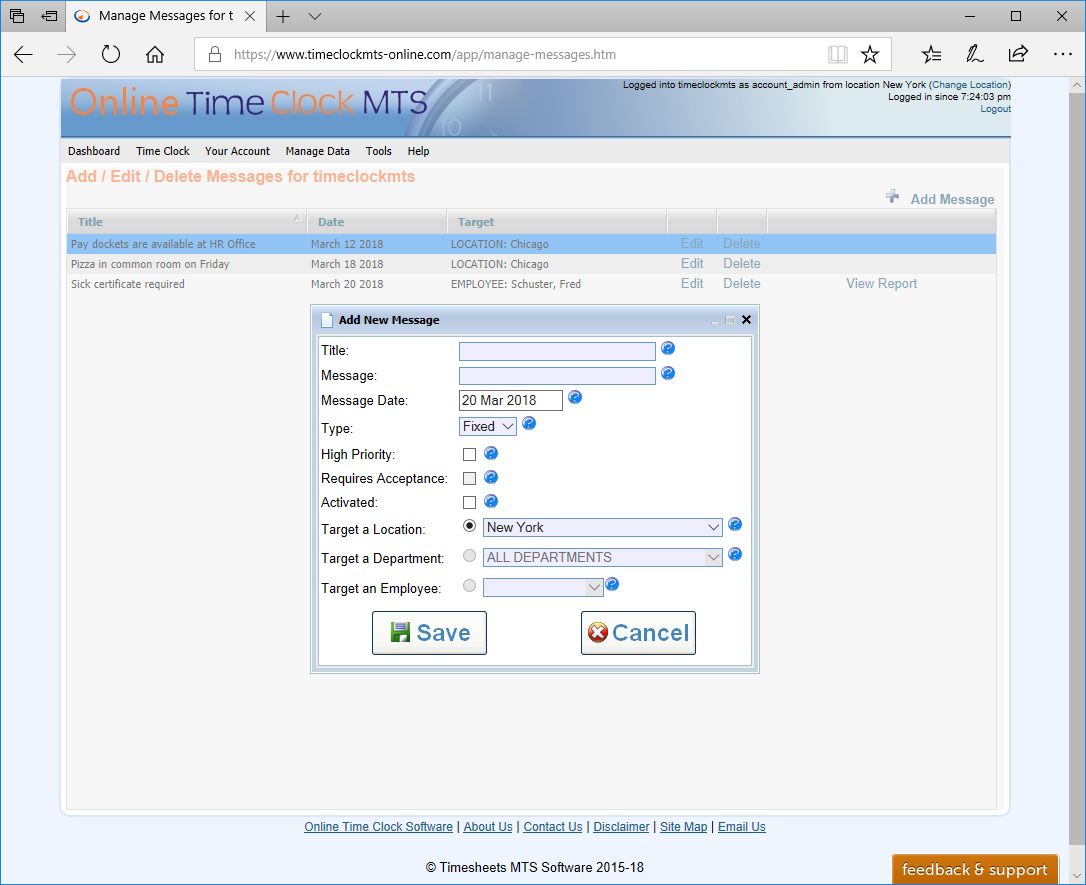Open the Time Clock menu
1086x885 pixels.
(163, 151)
